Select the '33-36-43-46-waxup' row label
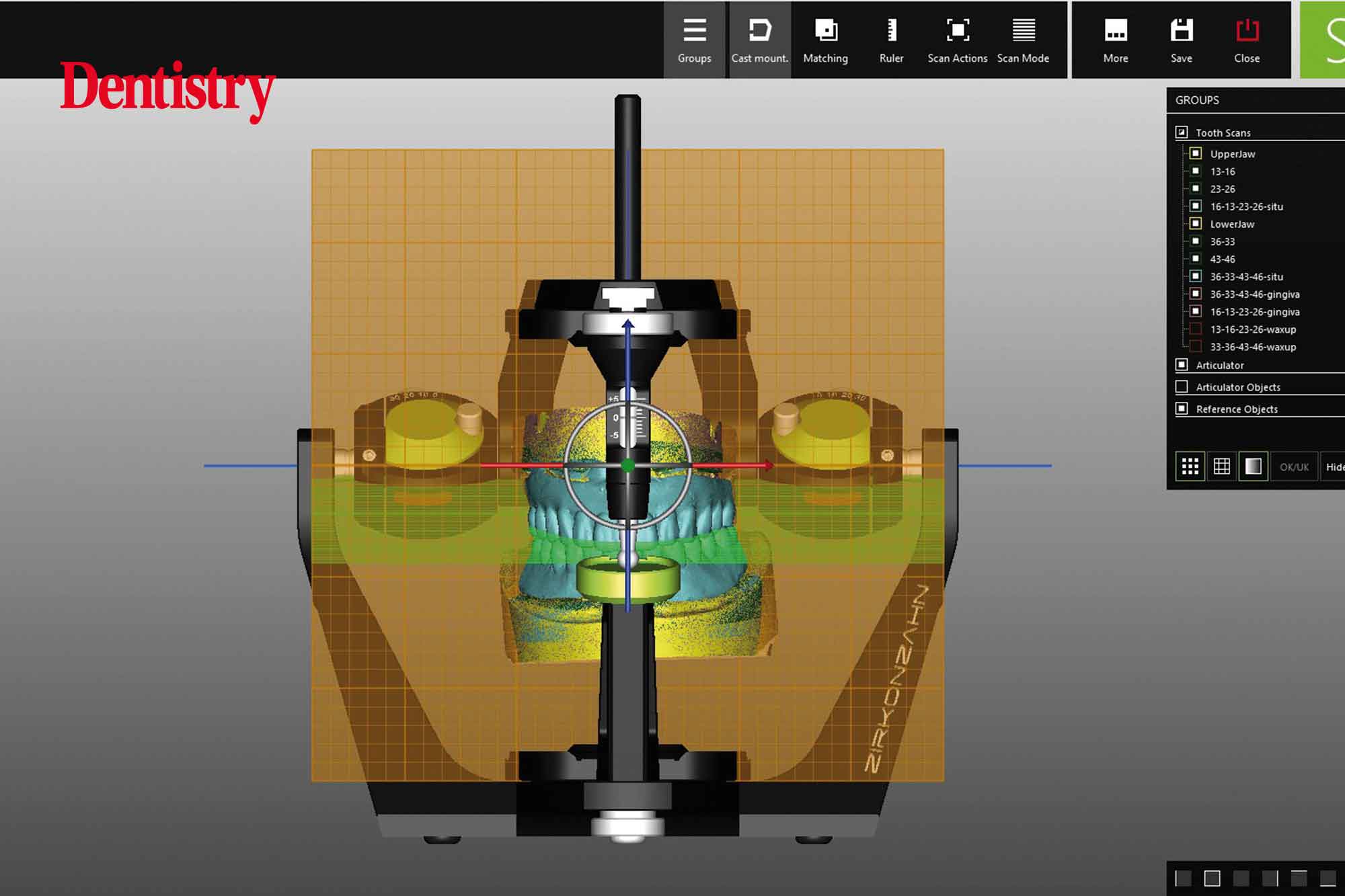Image resolution: width=1345 pixels, height=896 pixels. (x=1253, y=347)
